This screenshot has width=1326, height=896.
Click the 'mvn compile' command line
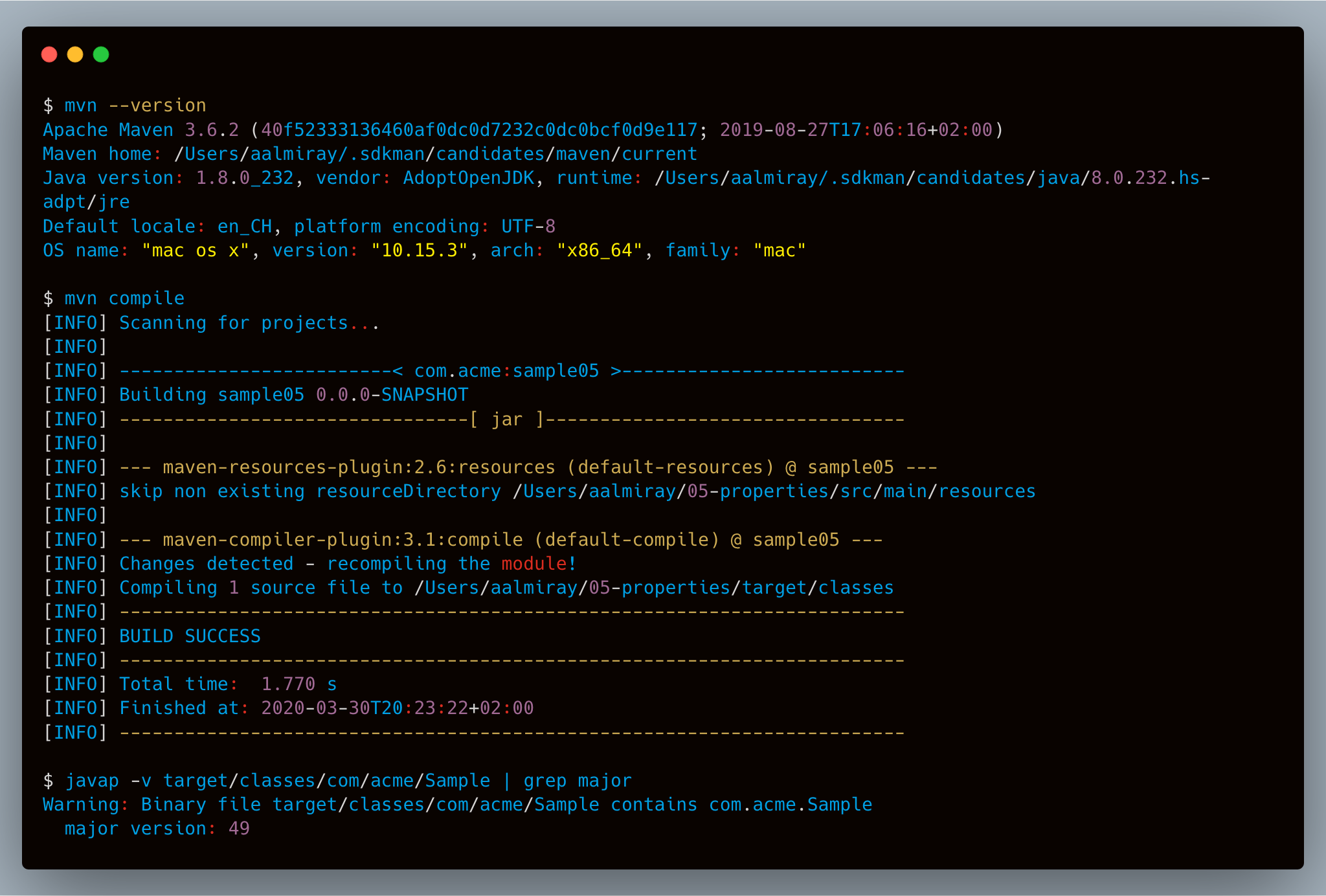coord(124,298)
